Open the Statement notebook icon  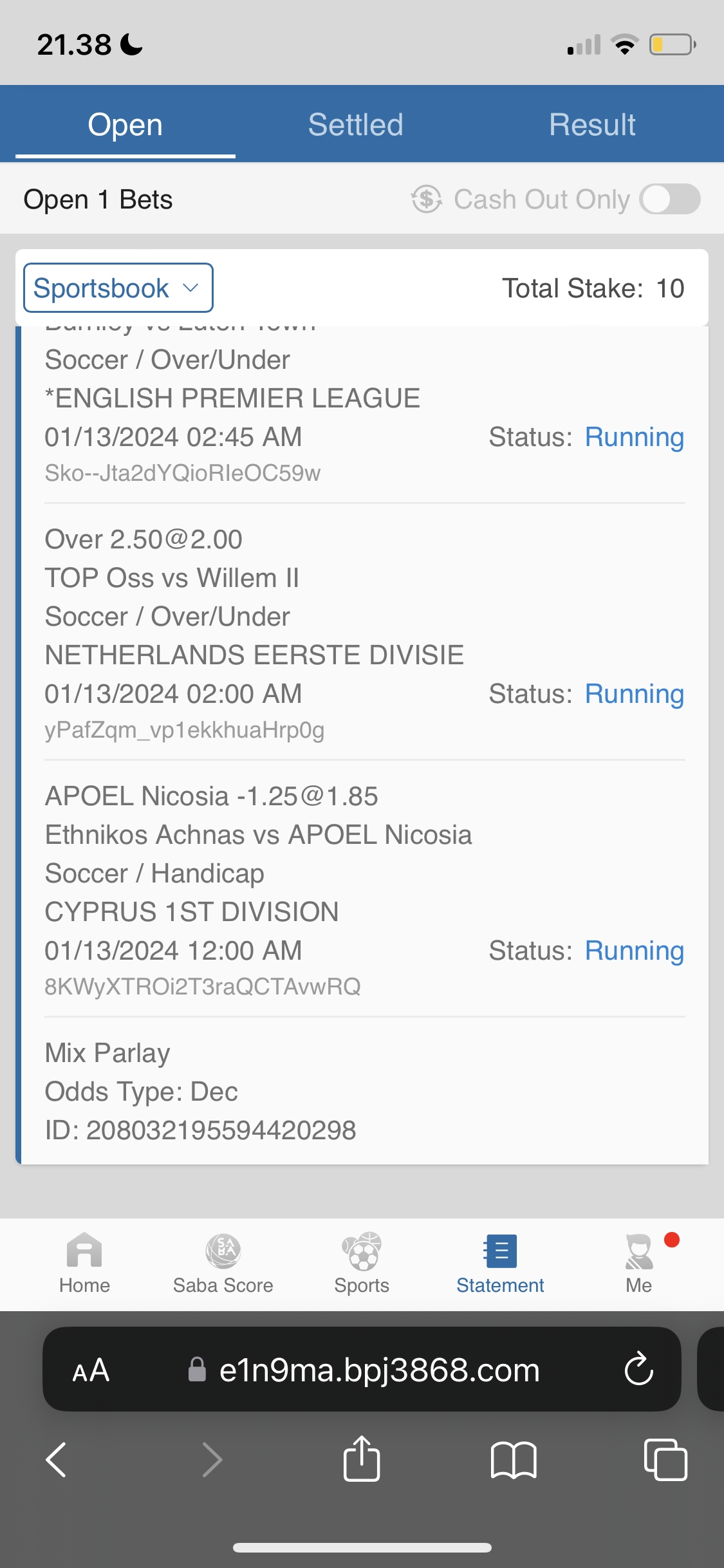[500, 1251]
